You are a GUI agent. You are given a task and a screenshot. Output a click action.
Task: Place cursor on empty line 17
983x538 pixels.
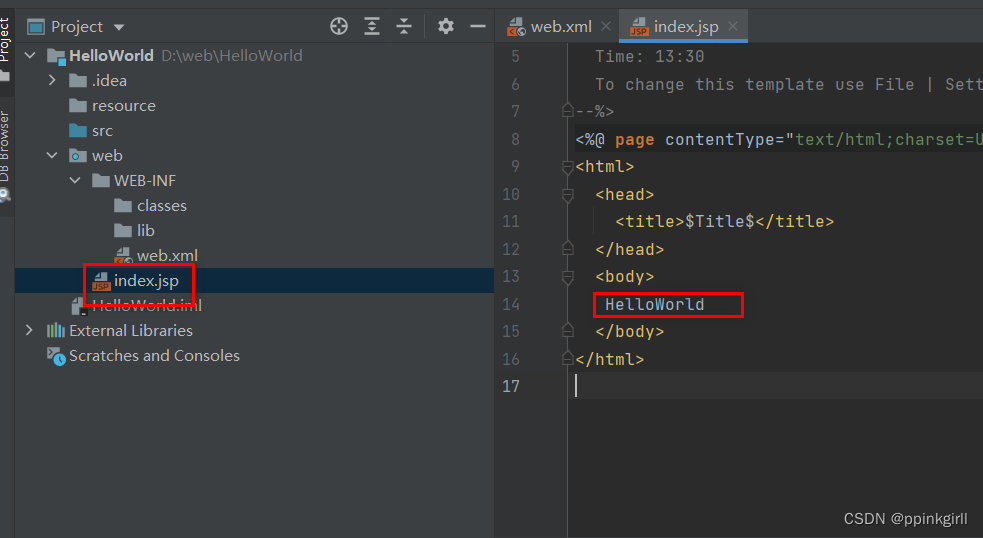(777, 386)
